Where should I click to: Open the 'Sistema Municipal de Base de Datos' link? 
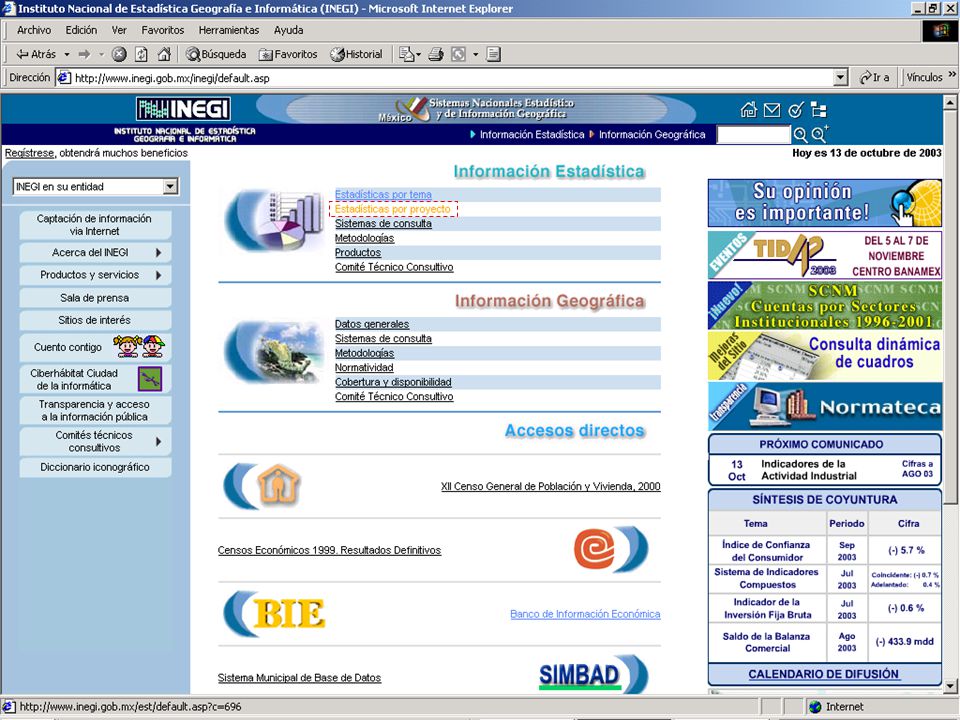[x=299, y=678]
